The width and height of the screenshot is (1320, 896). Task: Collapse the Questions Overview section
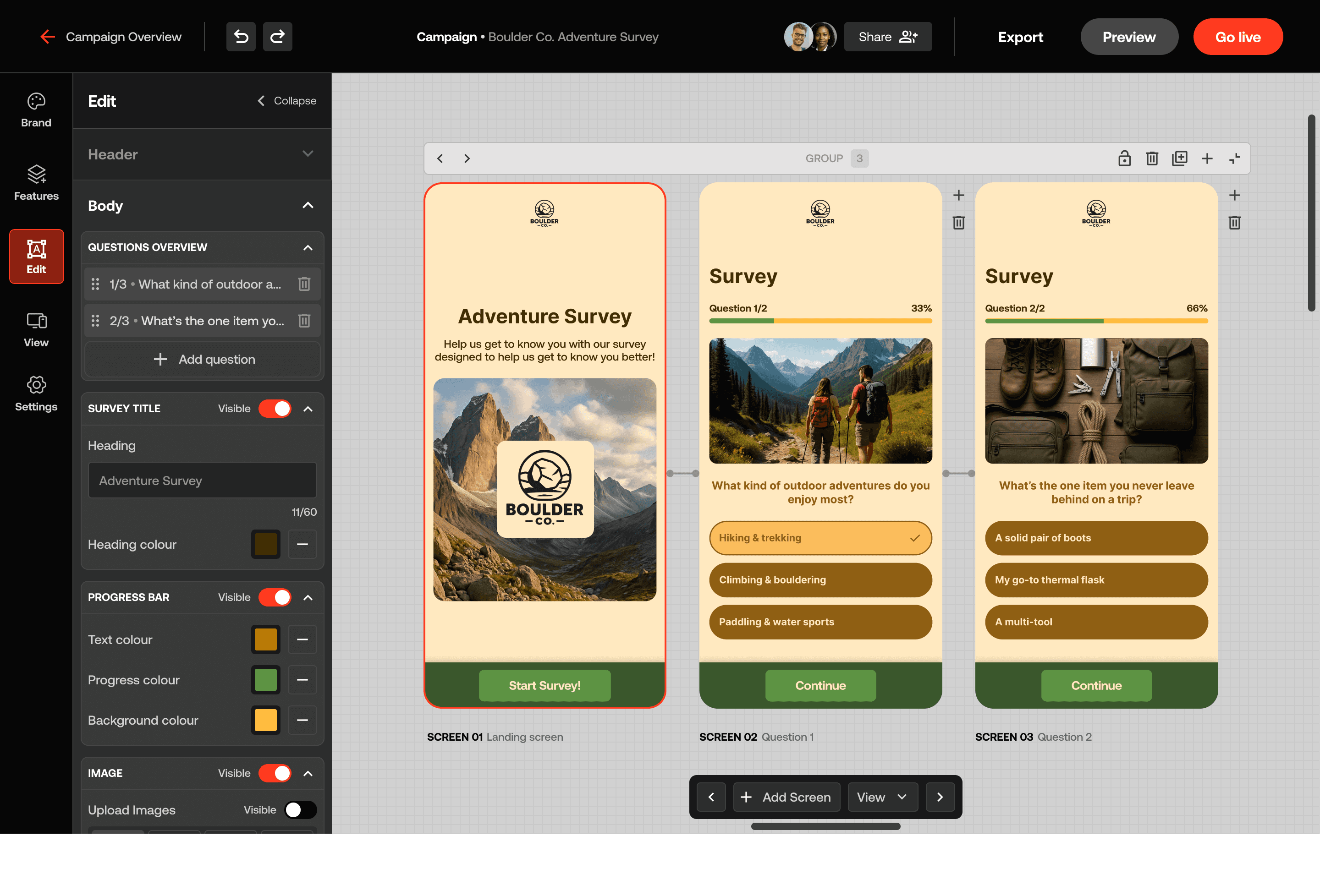(x=308, y=247)
